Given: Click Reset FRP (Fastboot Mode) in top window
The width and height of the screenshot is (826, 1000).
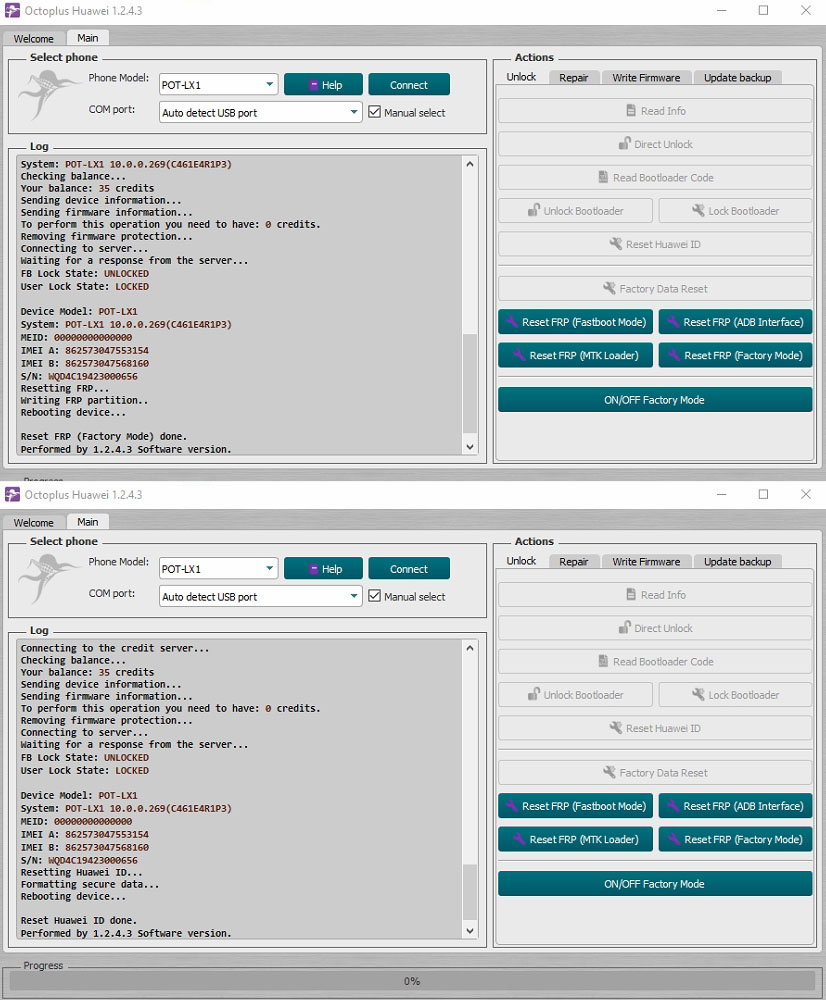Looking at the screenshot, I should [575, 322].
